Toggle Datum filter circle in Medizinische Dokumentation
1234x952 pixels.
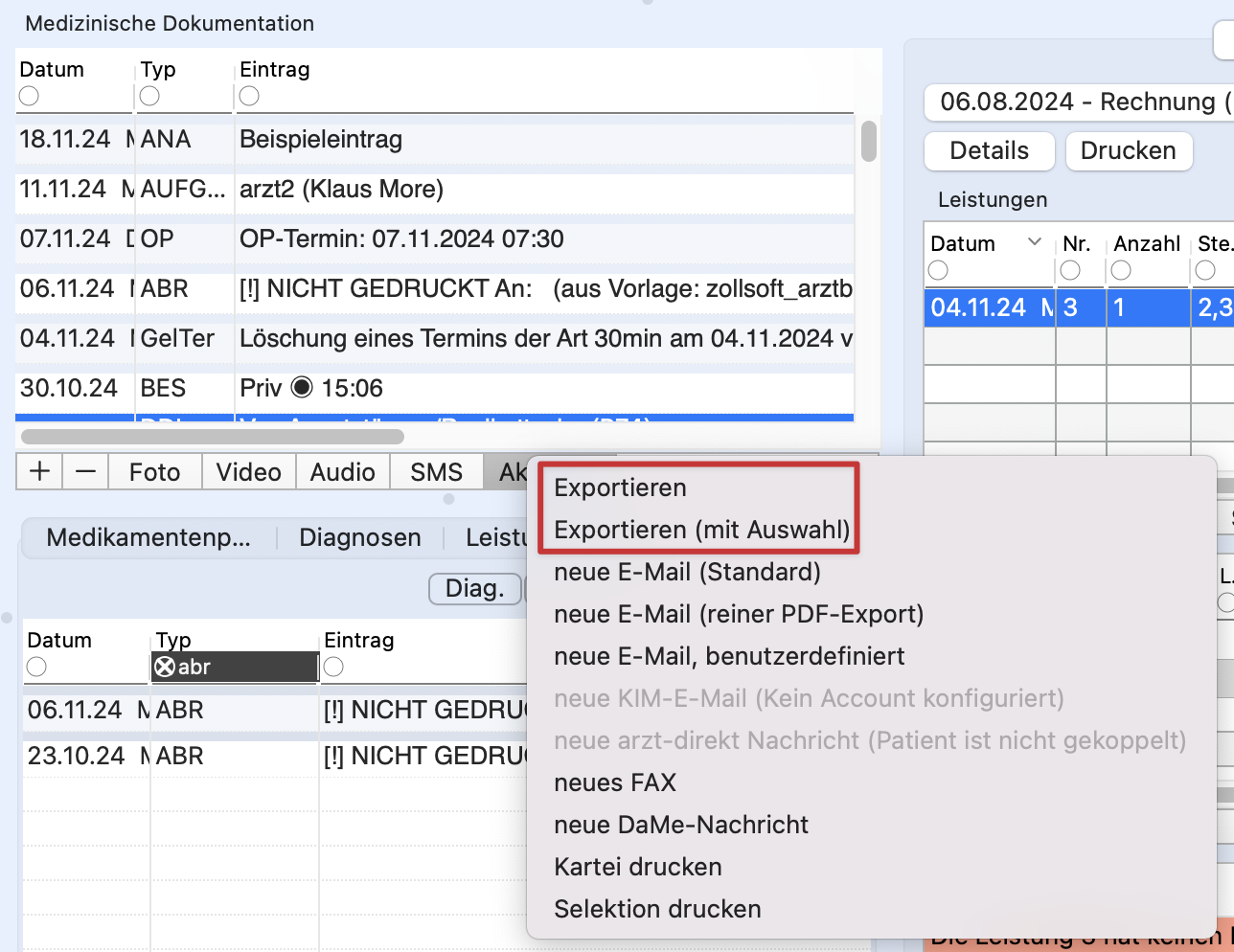click(29, 96)
